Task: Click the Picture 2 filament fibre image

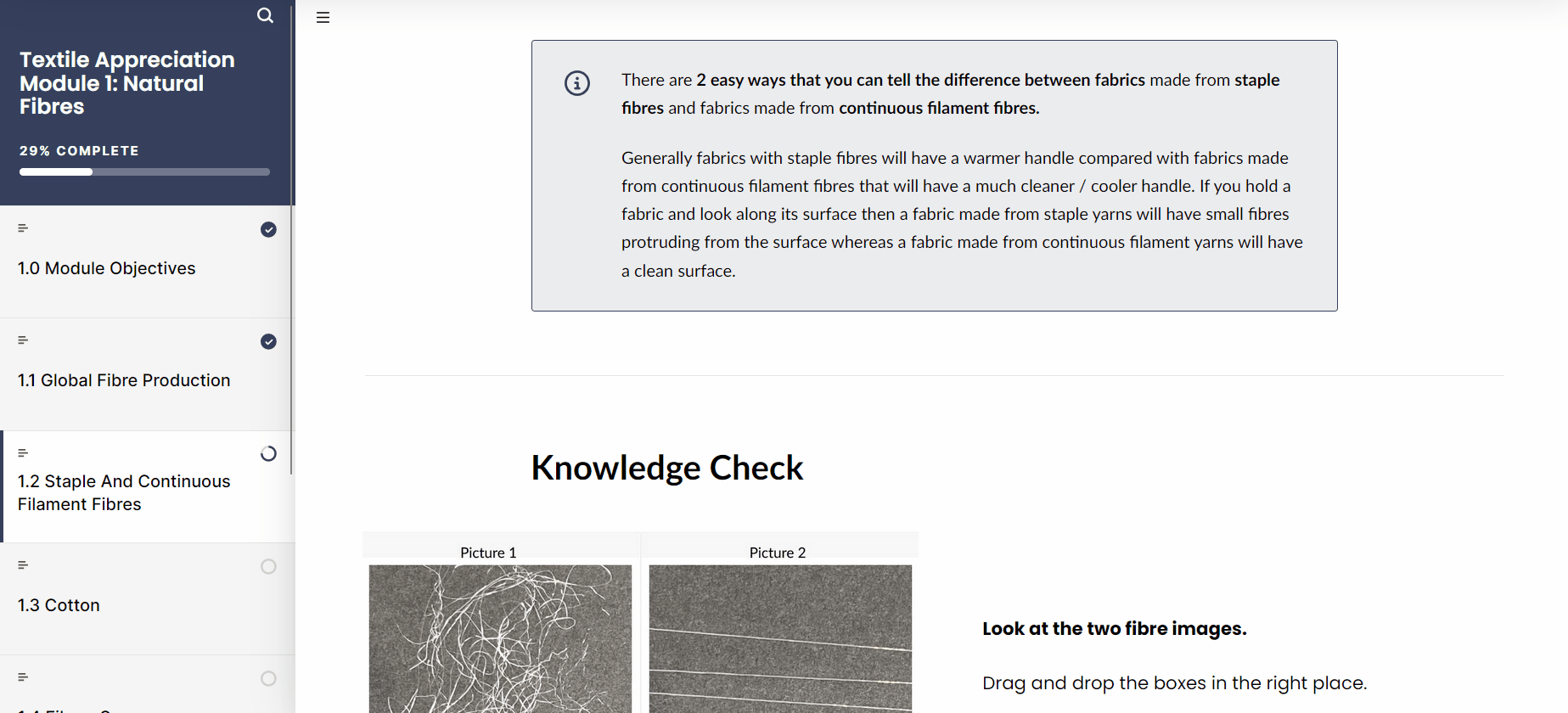Action: coord(780,638)
